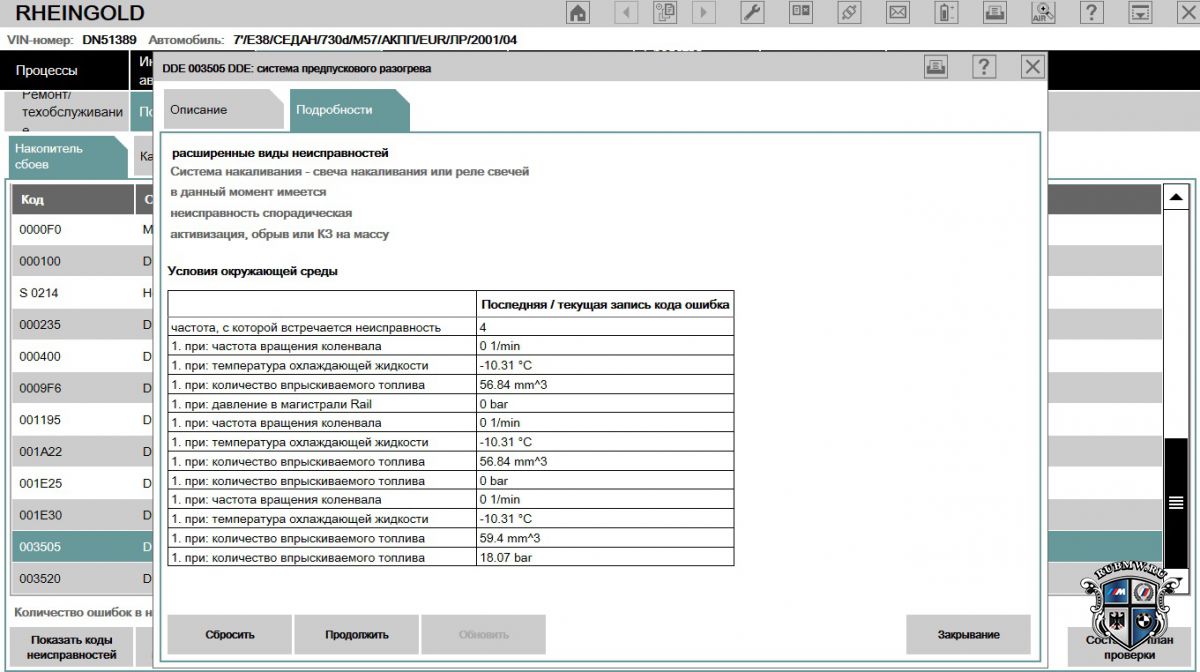
Task: Click the back arrow in top toolbar
Action: point(626,13)
